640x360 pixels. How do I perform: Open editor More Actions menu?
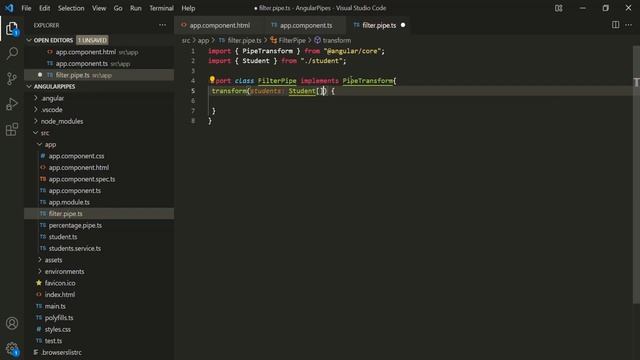[629, 25]
